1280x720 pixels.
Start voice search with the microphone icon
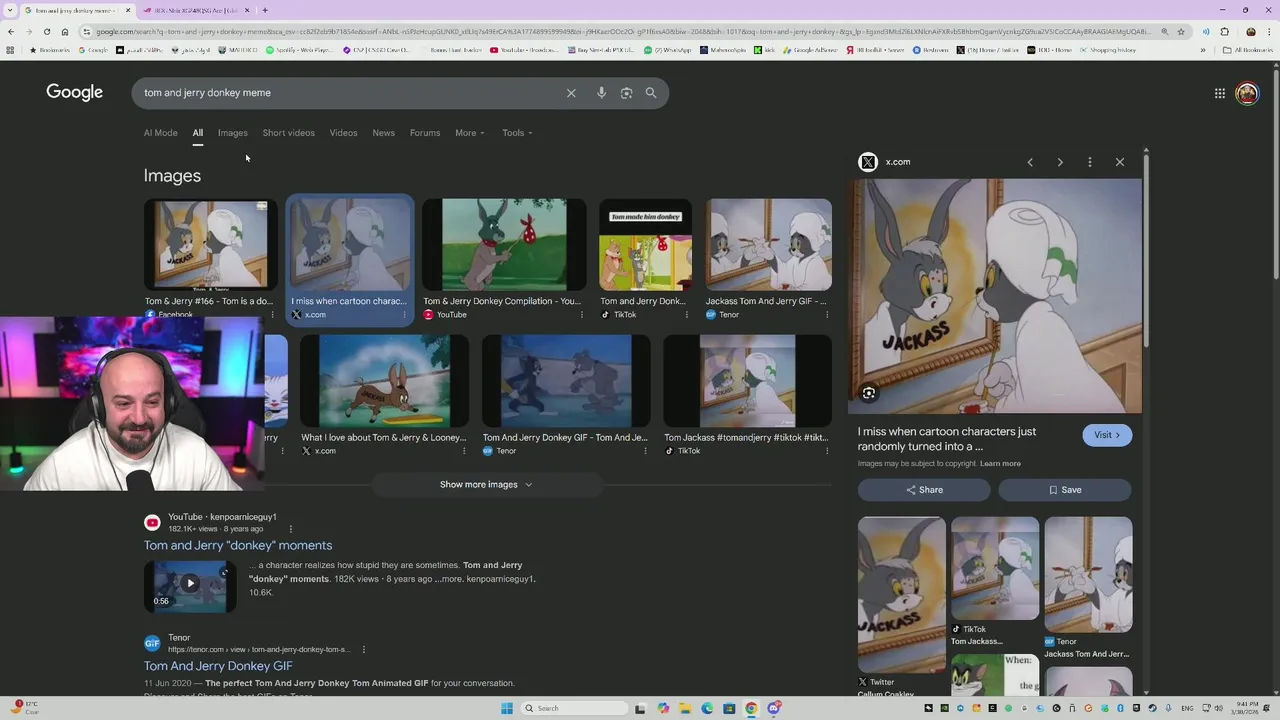pyautogui.click(x=601, y=93)
